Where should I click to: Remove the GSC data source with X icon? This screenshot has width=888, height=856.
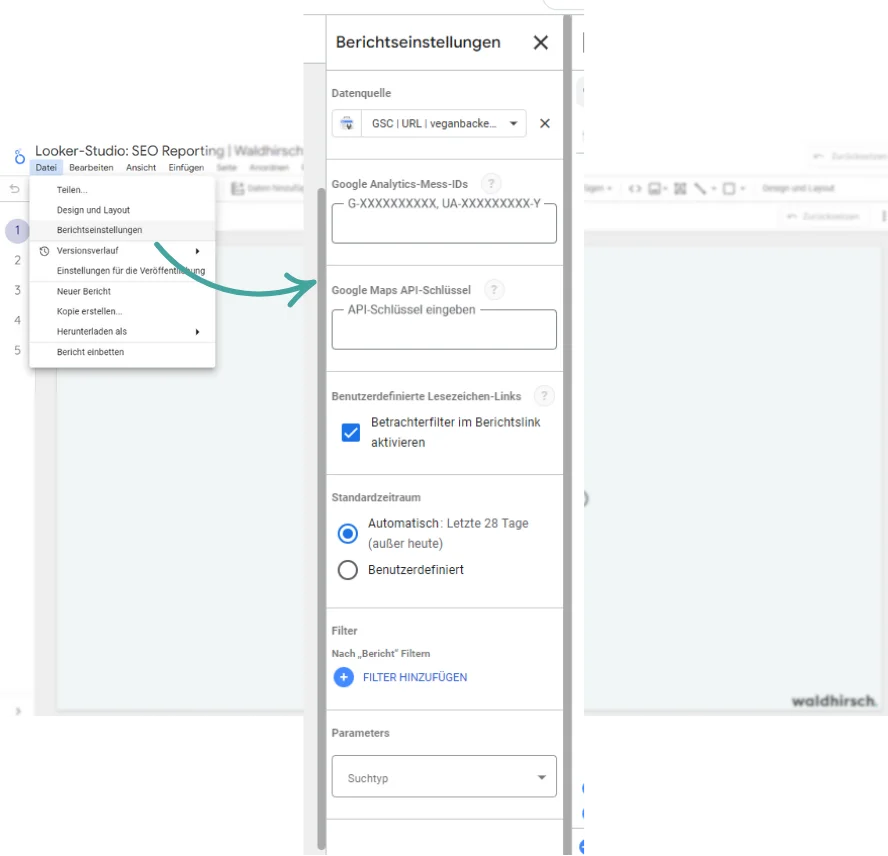click(545, 124)
